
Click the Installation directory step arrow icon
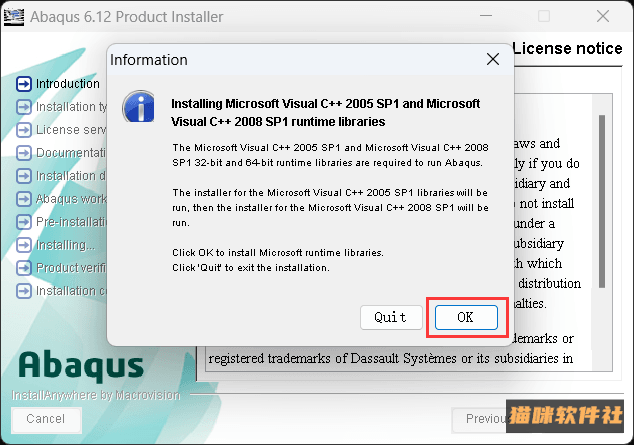[24, 176]
